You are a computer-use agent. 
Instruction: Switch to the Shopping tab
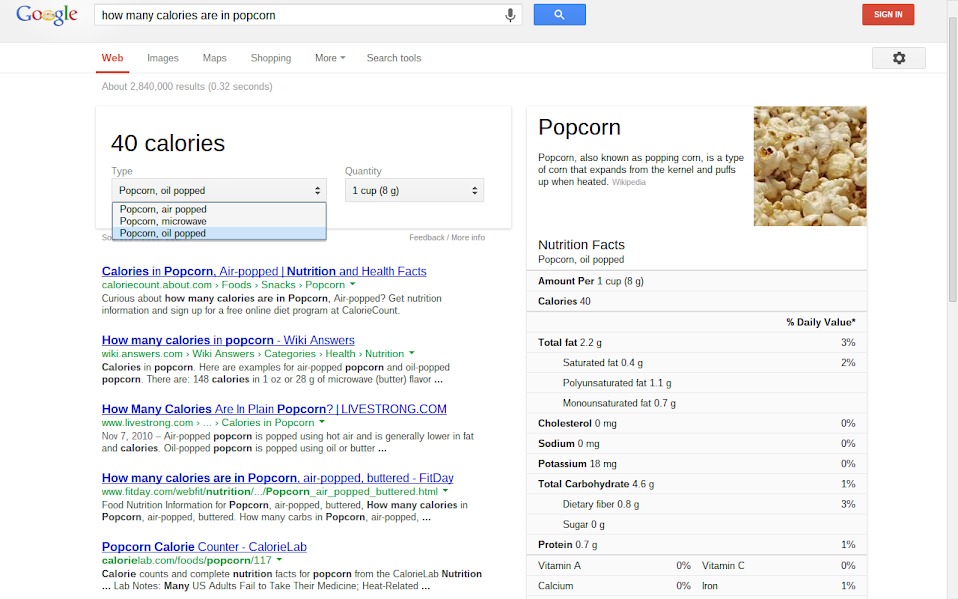coord(271,58)
